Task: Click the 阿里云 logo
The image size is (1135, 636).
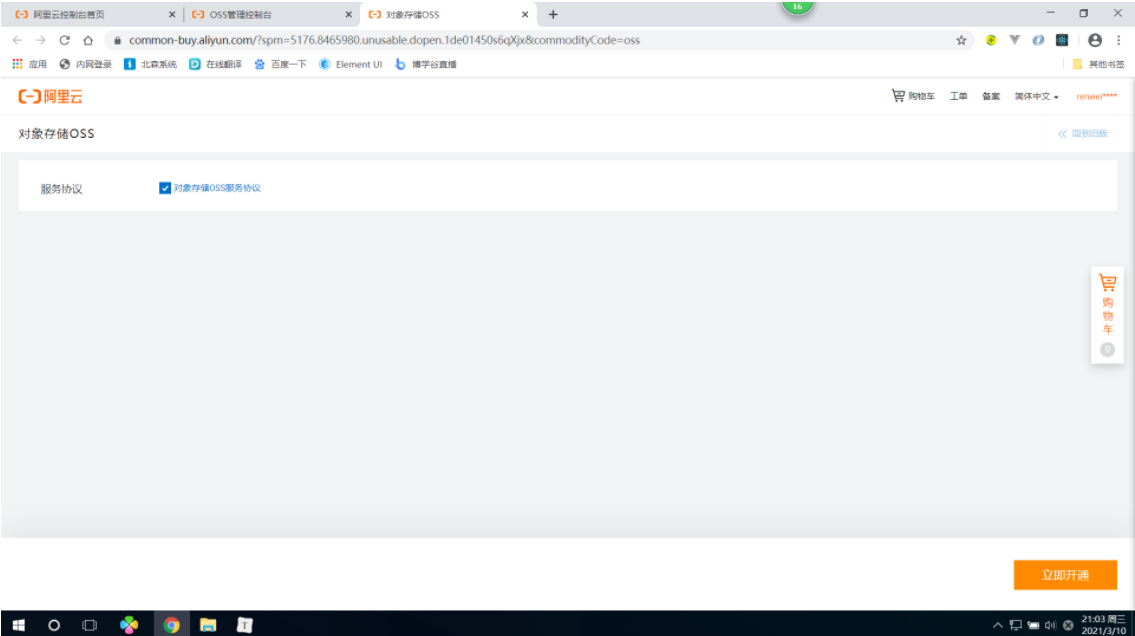Action: (x=51, y=96)
